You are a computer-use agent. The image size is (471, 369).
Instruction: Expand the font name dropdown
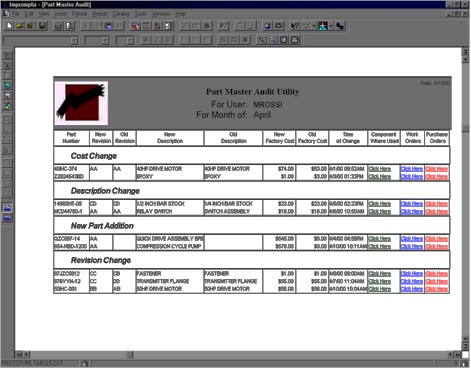tap(74, 41)
